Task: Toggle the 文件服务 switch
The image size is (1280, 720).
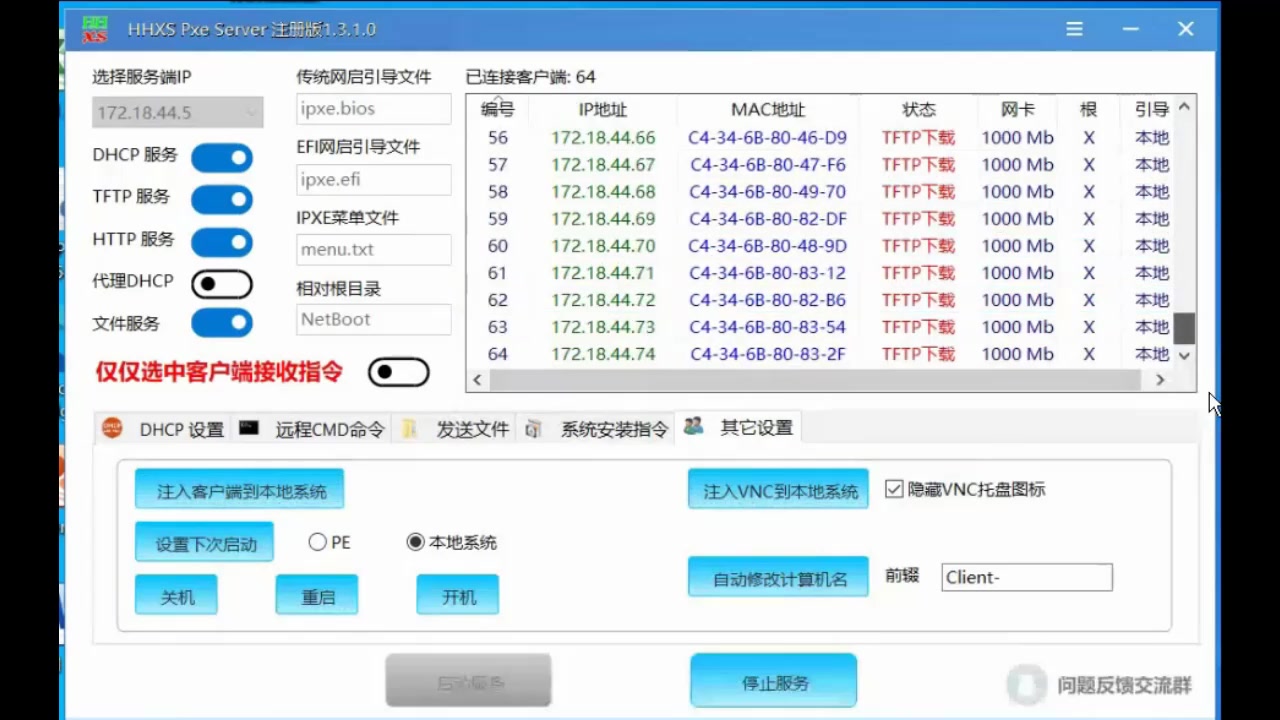Action: (x=222, y=323)
